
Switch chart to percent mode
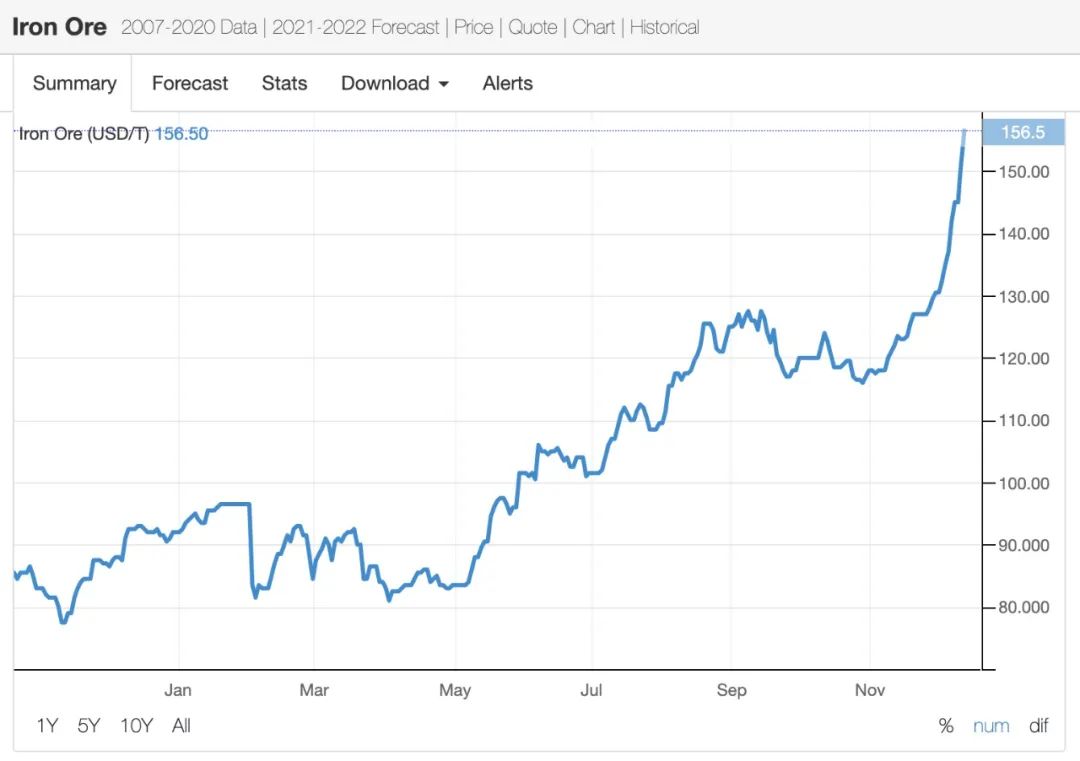pos(946,725)
